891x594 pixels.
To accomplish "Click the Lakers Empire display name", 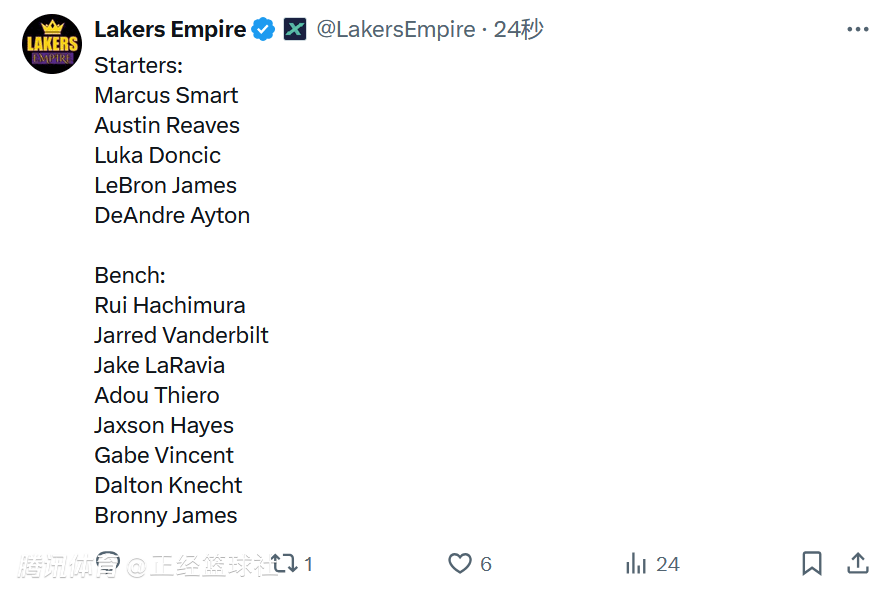I will [170, 30].
